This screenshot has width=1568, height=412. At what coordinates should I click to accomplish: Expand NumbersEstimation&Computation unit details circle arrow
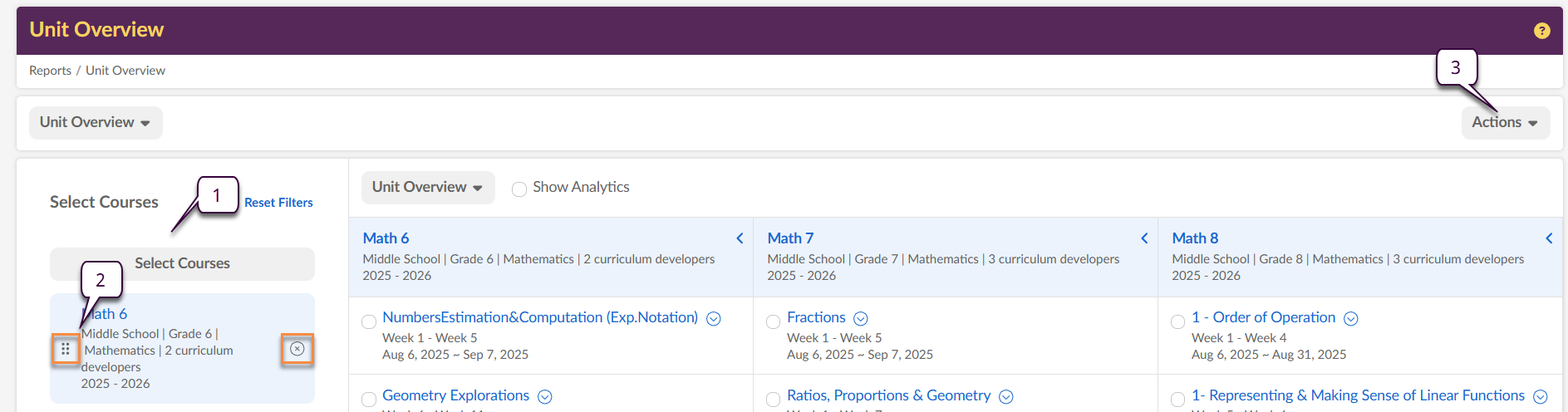pos(714,319)
